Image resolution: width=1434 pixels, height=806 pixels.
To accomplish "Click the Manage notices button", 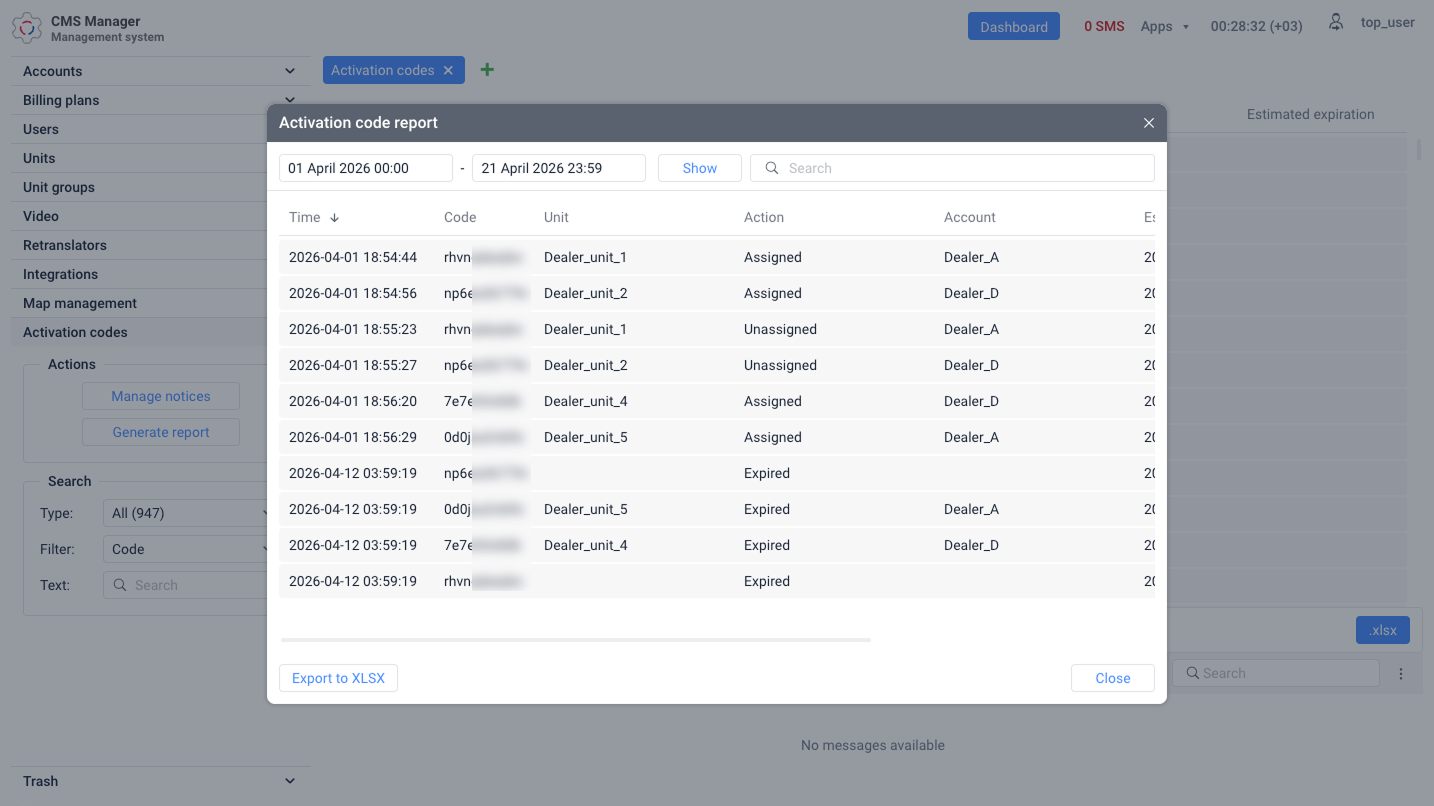I will tap(161, 396).
